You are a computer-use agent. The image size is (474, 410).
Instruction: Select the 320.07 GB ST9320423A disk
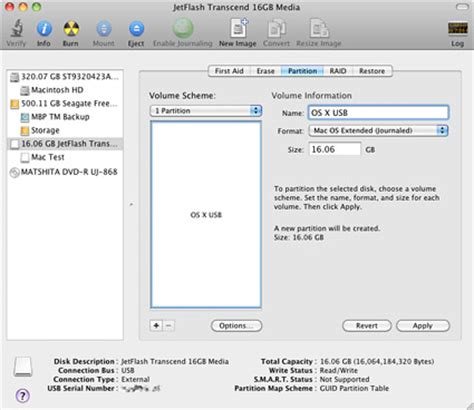pyautogui.click(x=65, y=77)
